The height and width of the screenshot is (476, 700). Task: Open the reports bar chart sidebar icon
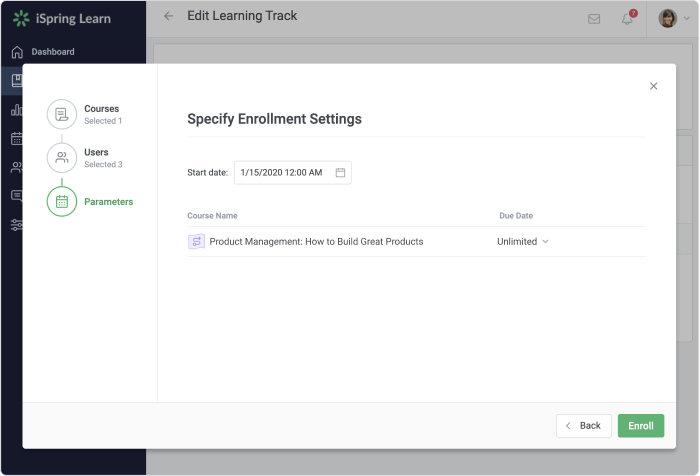[17, 109]
